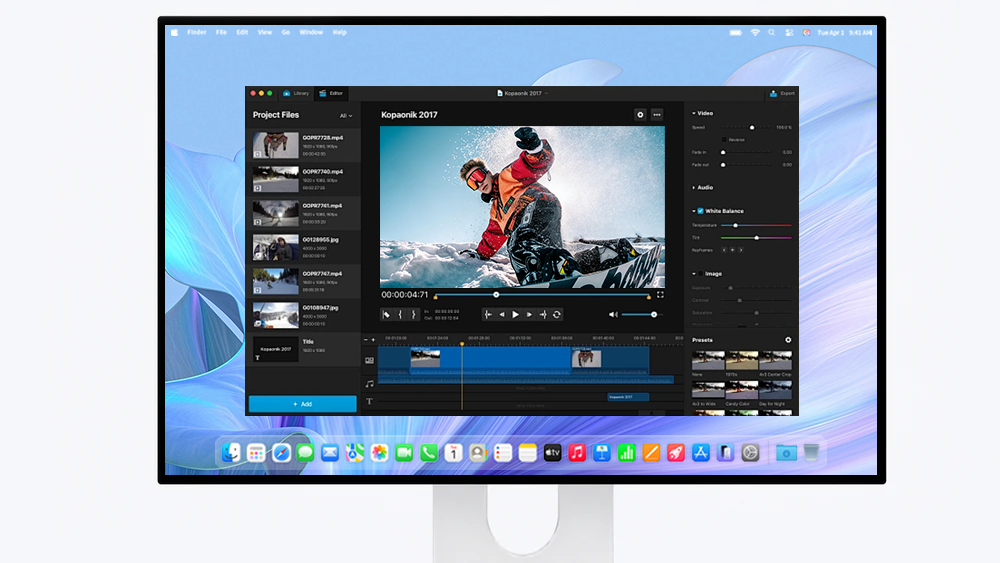Click the Export button
Image resolution: width=1000 pixels, height=563 pixels.
pos(783,93)
